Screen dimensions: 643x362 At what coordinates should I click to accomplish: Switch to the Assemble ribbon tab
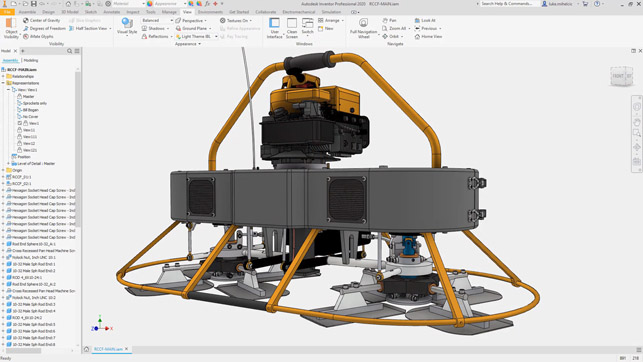tap(27, 12)
